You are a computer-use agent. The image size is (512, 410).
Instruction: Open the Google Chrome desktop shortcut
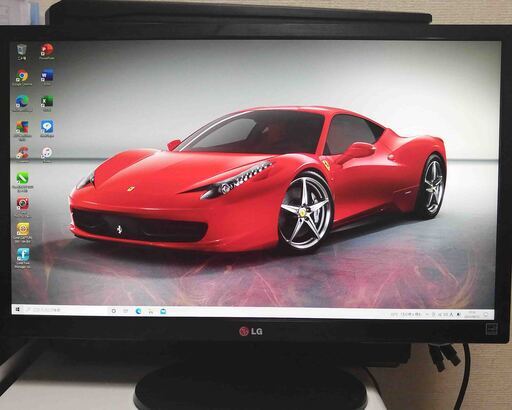coord(22,78)
